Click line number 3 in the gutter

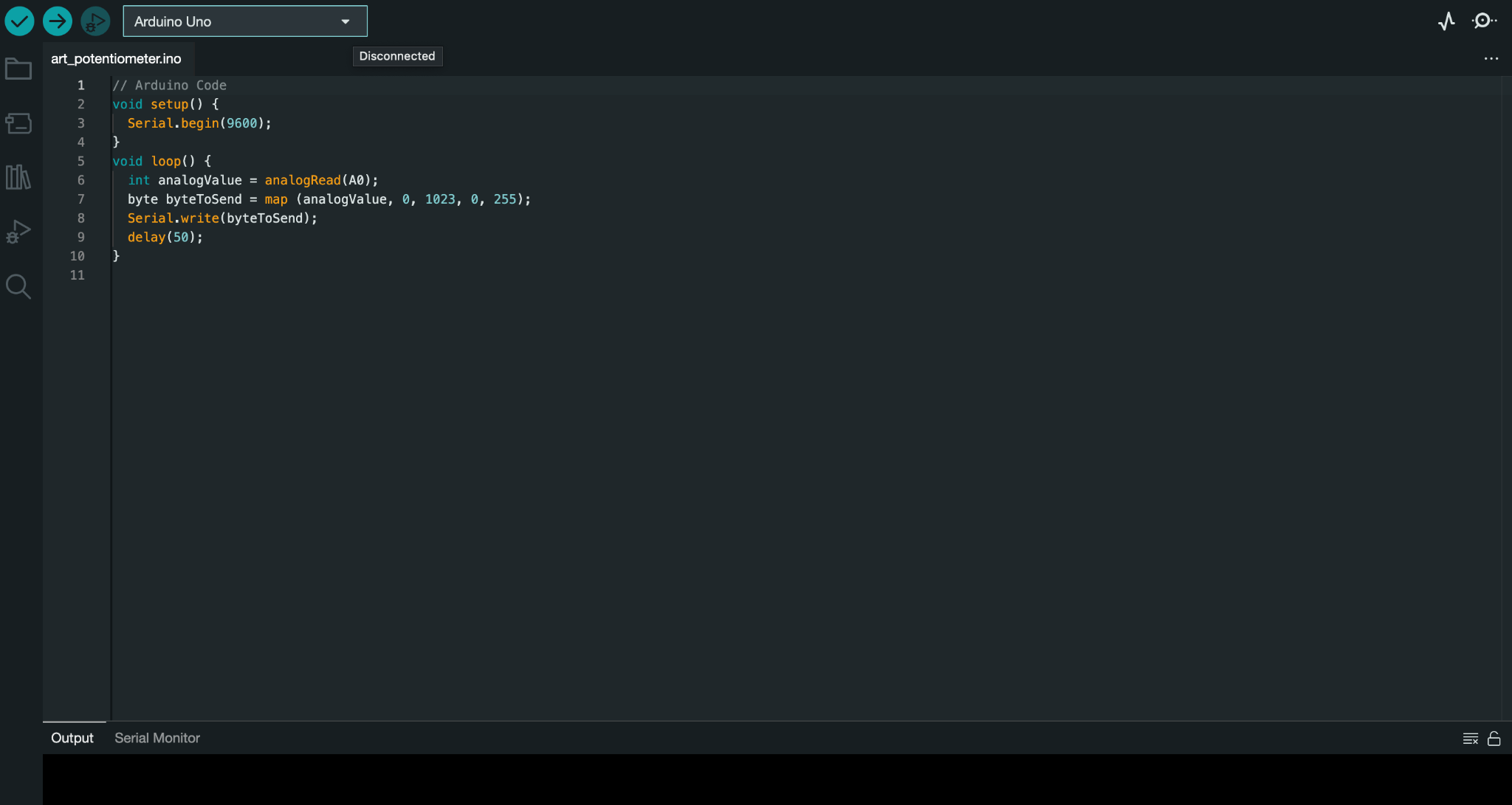(x=81, y=123)
